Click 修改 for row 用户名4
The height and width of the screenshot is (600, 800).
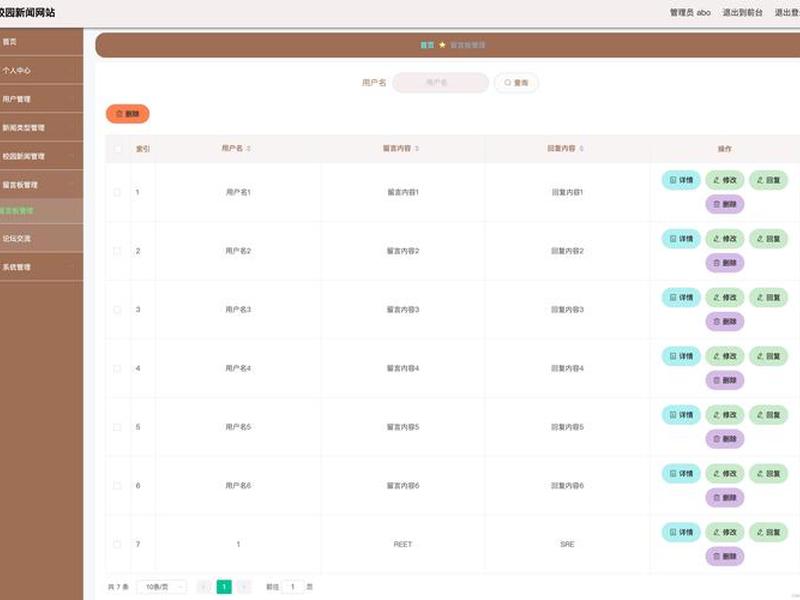[724, 356]
